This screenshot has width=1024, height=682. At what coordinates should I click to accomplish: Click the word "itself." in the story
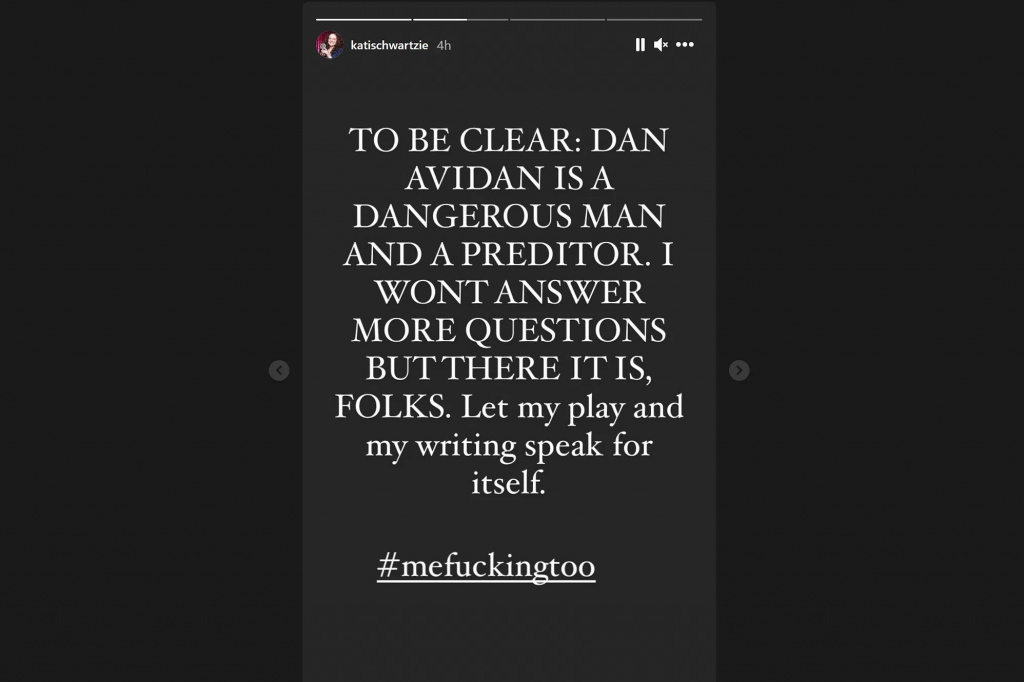coord(509,483)
